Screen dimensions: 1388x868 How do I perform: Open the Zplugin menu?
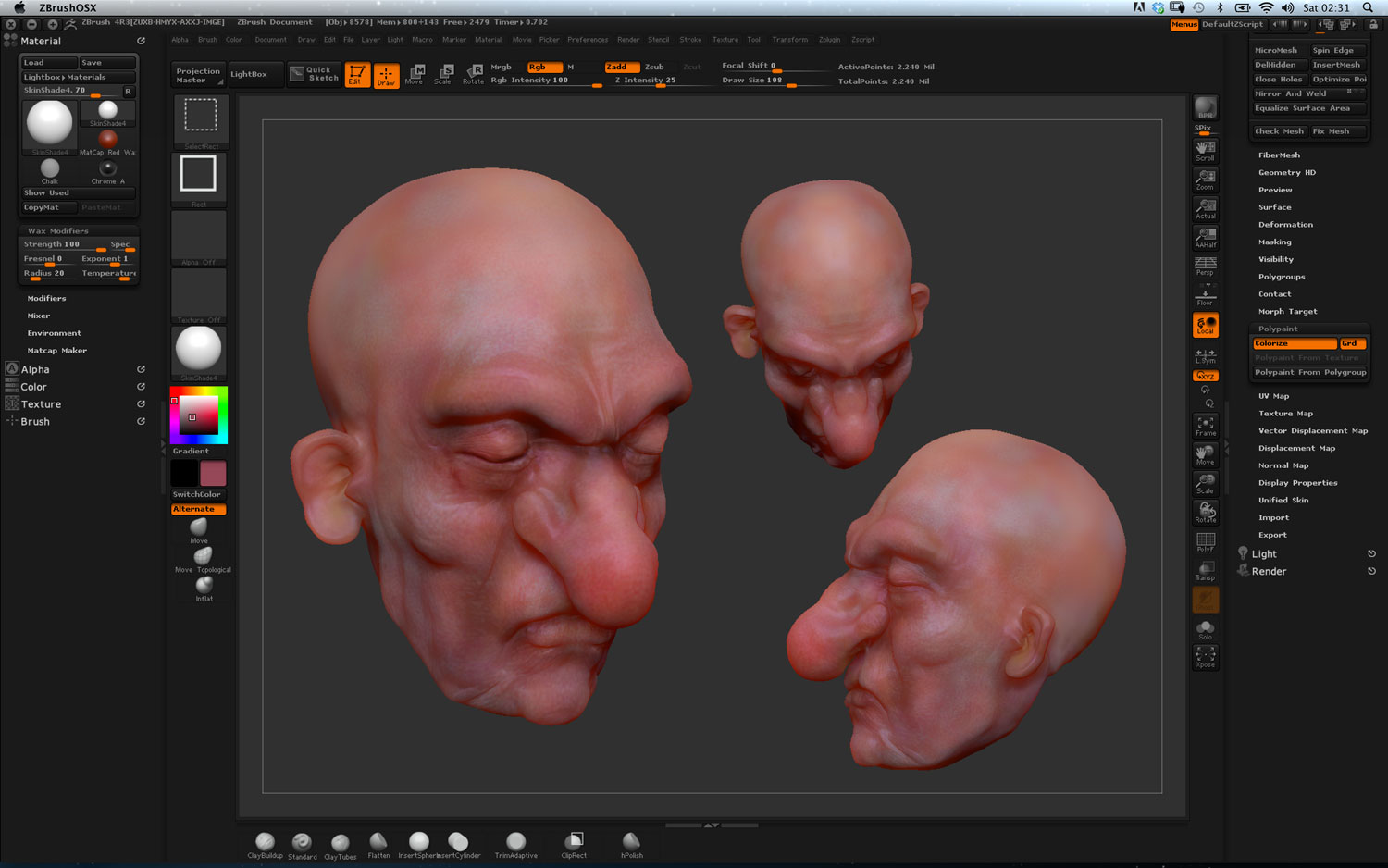coord(829,40)
